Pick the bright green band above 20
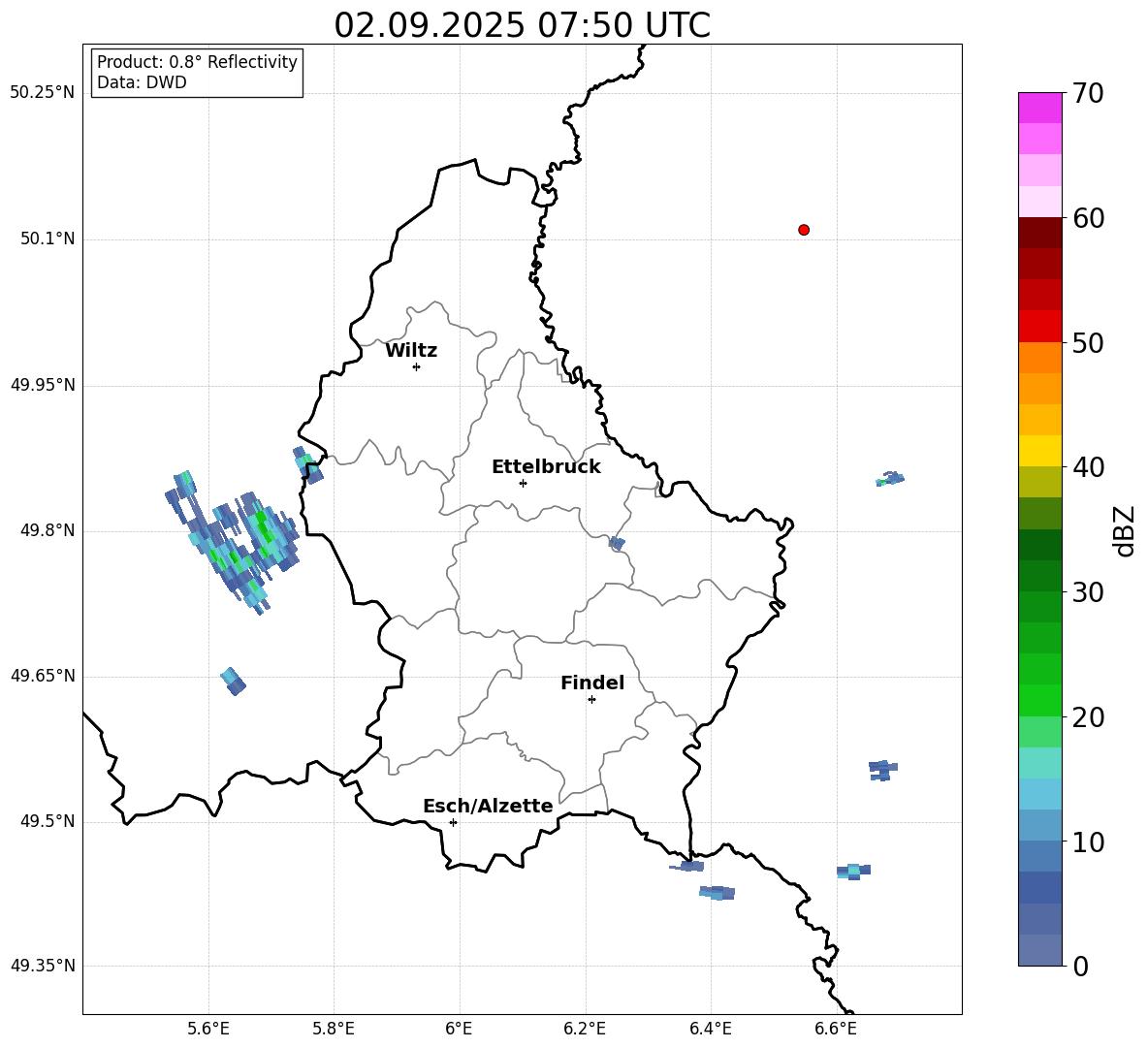 (1039, 701)
